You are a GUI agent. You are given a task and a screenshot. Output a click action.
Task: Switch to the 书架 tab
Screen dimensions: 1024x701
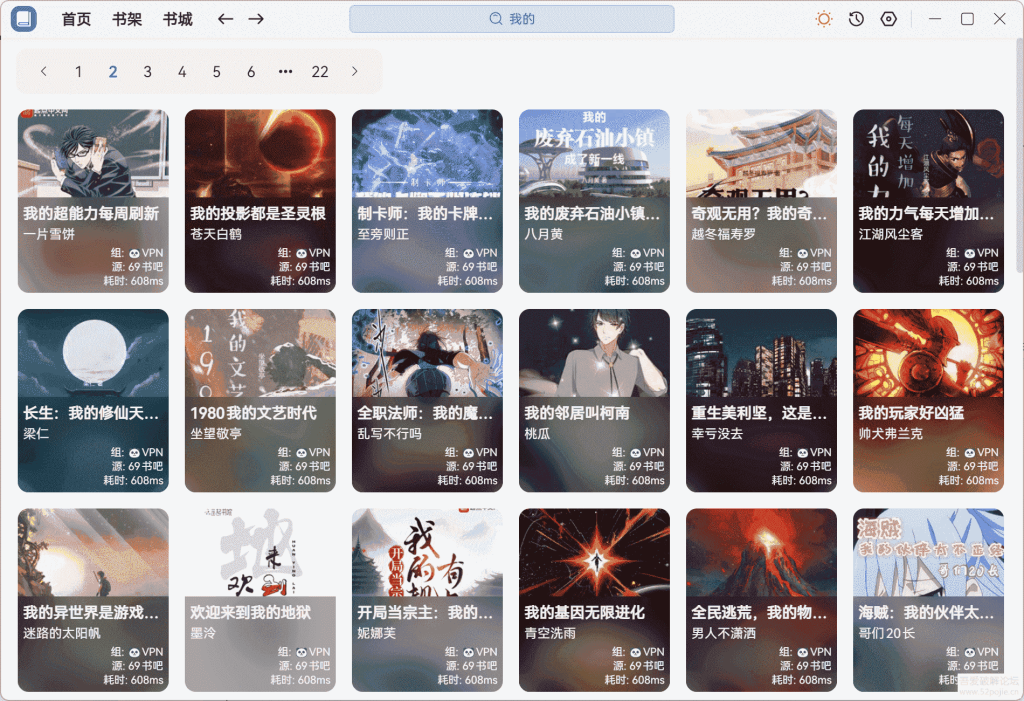(x=126, y=18)
